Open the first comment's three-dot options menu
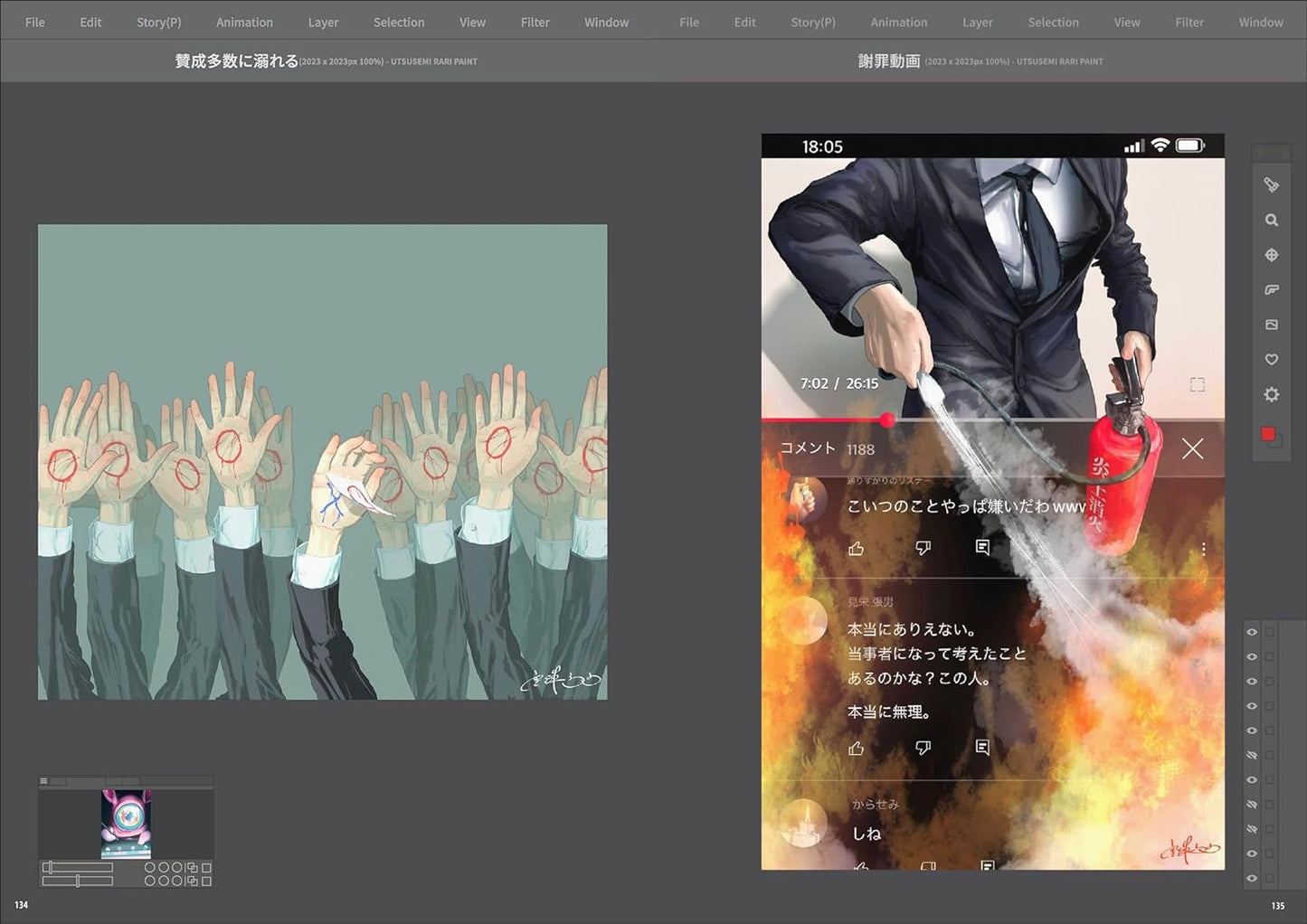This screenshot has height=924, width=1307. click(x=1203, y=548)
